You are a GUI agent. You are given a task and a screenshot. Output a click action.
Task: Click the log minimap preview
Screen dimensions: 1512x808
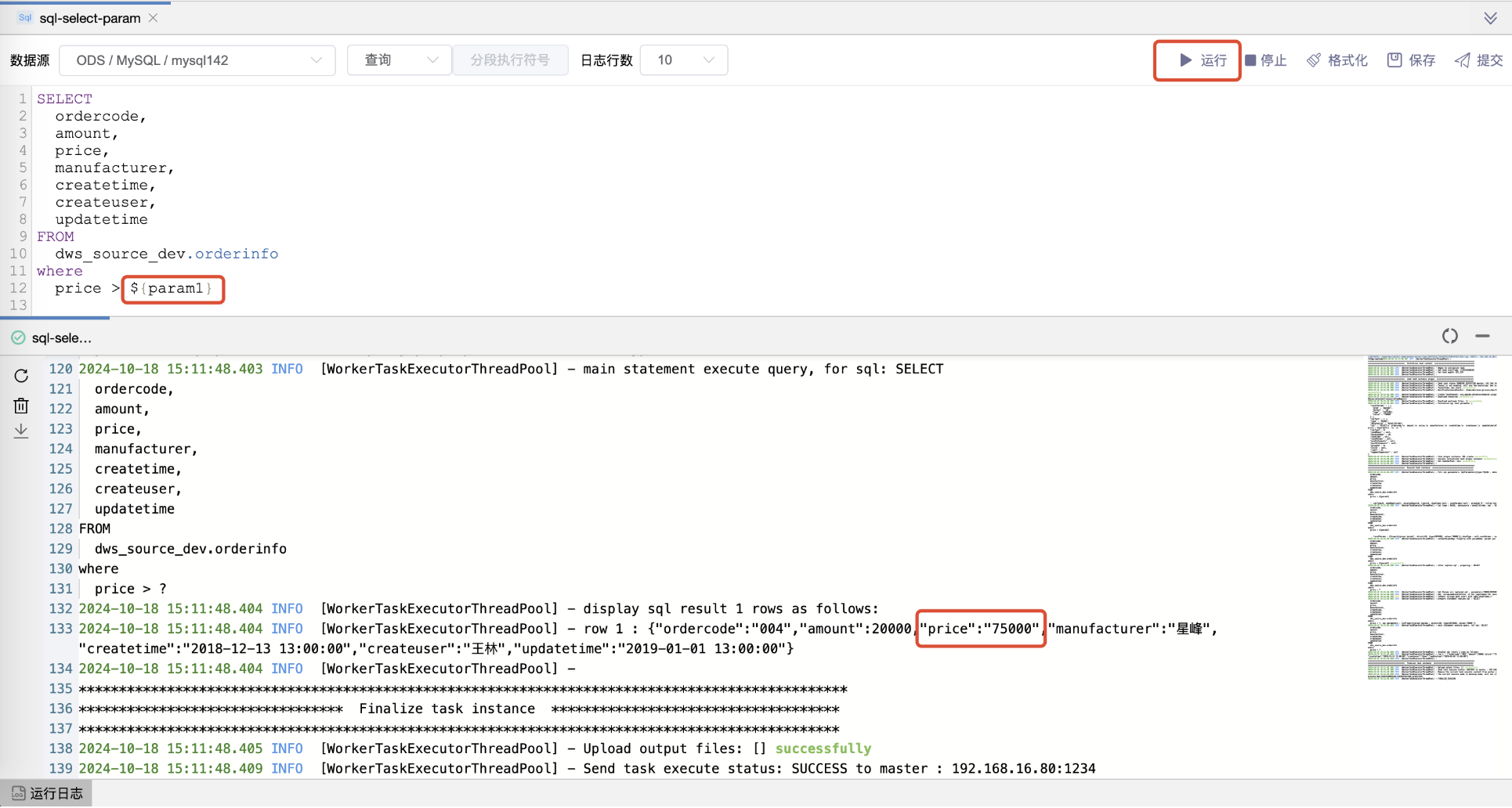pyautogui.click(x=1432, y=517)
